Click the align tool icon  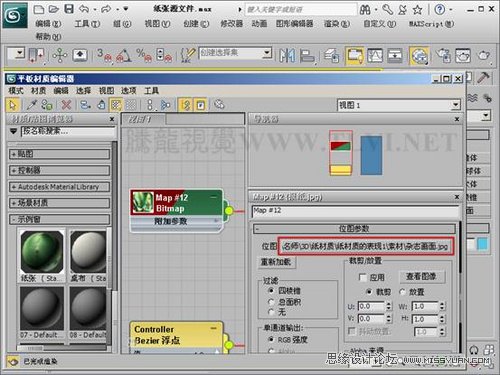pos(307,55)
